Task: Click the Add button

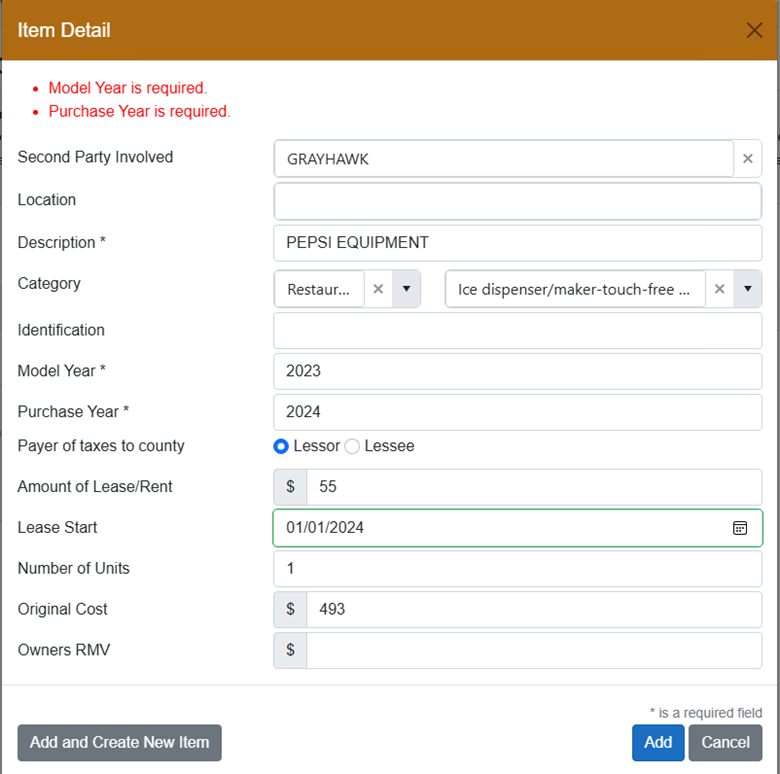Action: pyautogui.click(x=657, y=742)
